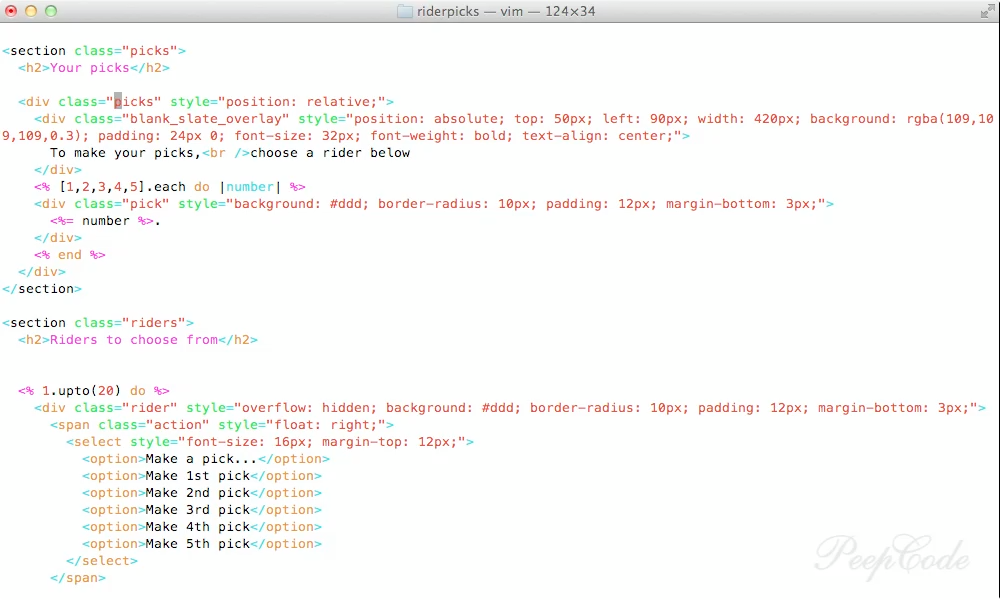Viewport: 1000px width, 600px height.
Task: Zoom the window using the green button
Action: 51,11
